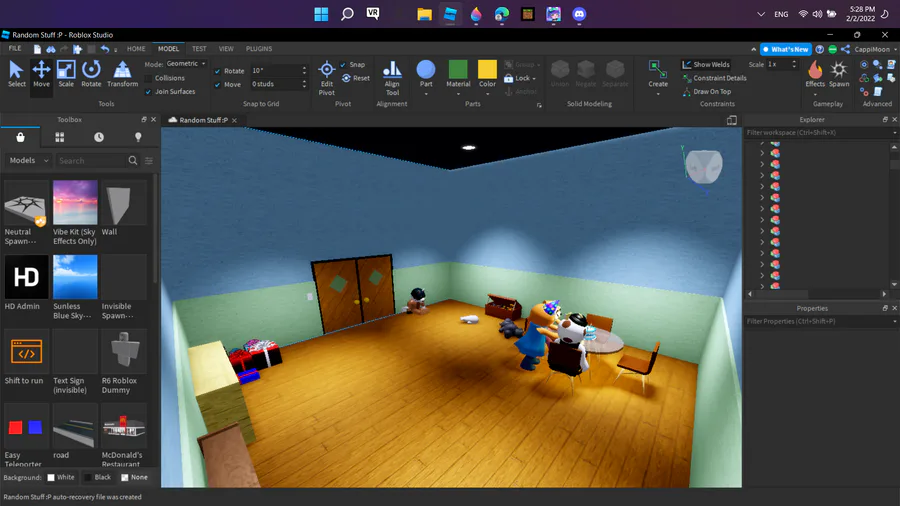Open the Lock dropdown

pos(520,78)
